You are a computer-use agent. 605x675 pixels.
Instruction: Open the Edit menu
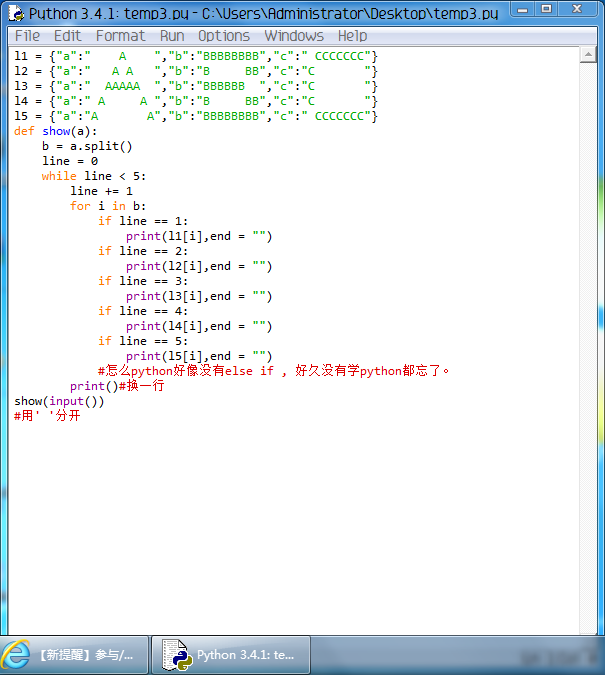point(67,36)
